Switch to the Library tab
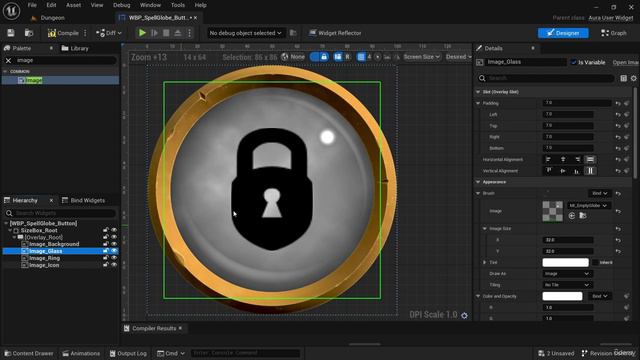 75,49
